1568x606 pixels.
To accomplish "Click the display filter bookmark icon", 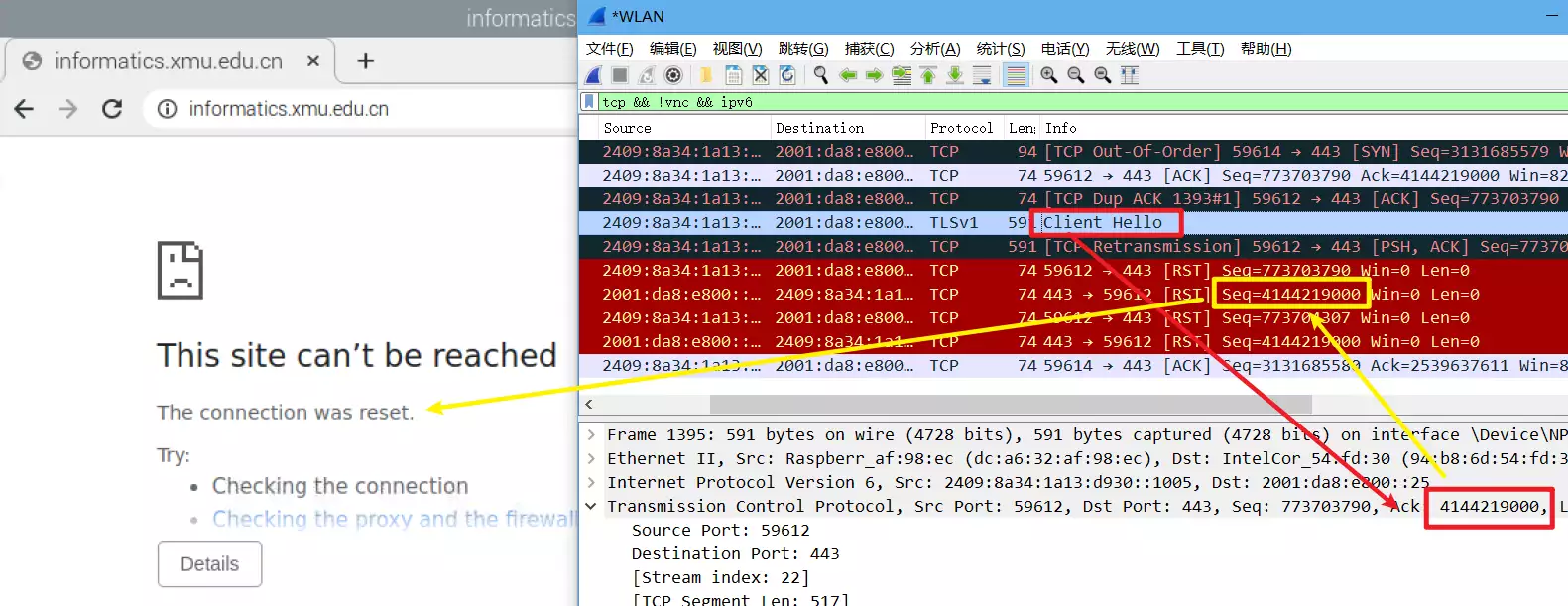I will (590, 102).
